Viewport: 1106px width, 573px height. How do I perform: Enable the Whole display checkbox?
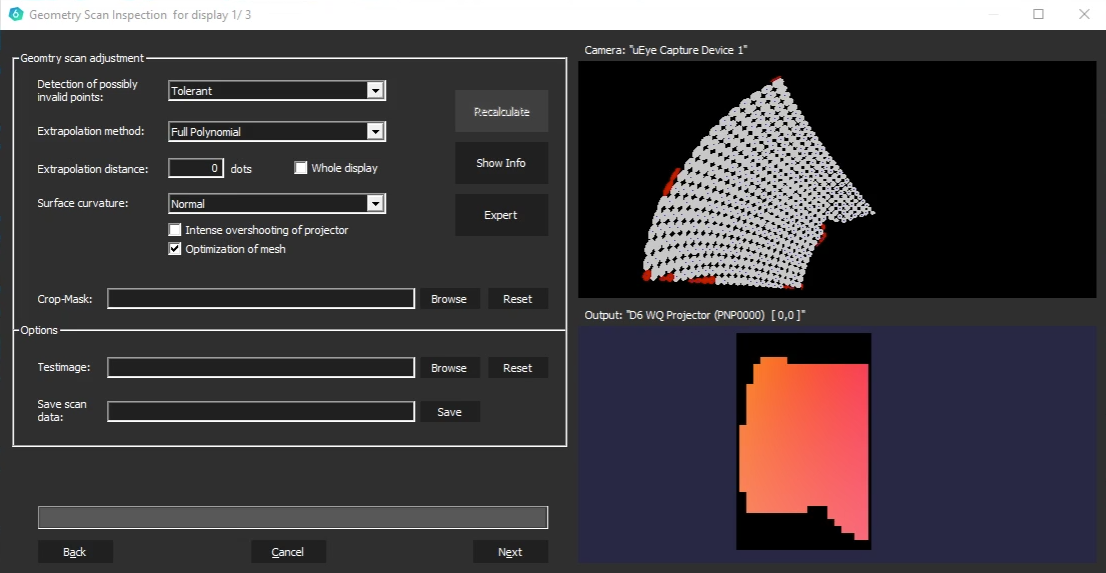coord(301,168)
